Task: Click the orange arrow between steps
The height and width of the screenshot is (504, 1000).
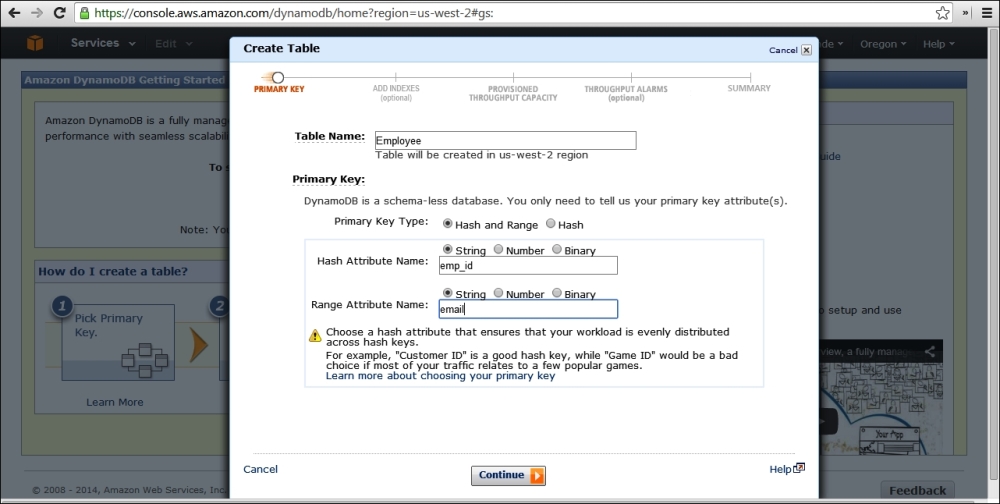Action: click(199, 346)
